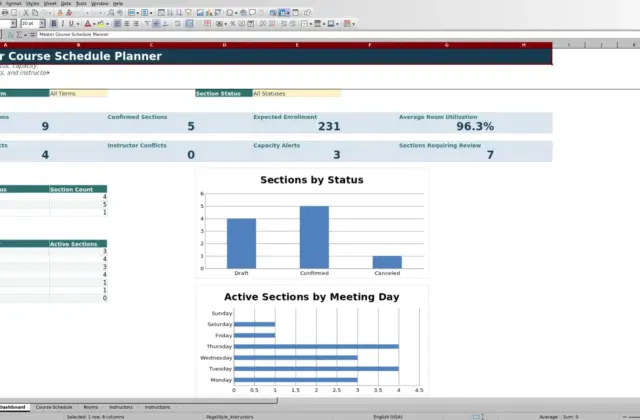Image resolution: width=640 pixels, height=420 pixels.
Task: Open the border style dropdown arrow
Action: click(x=324, y=24)
